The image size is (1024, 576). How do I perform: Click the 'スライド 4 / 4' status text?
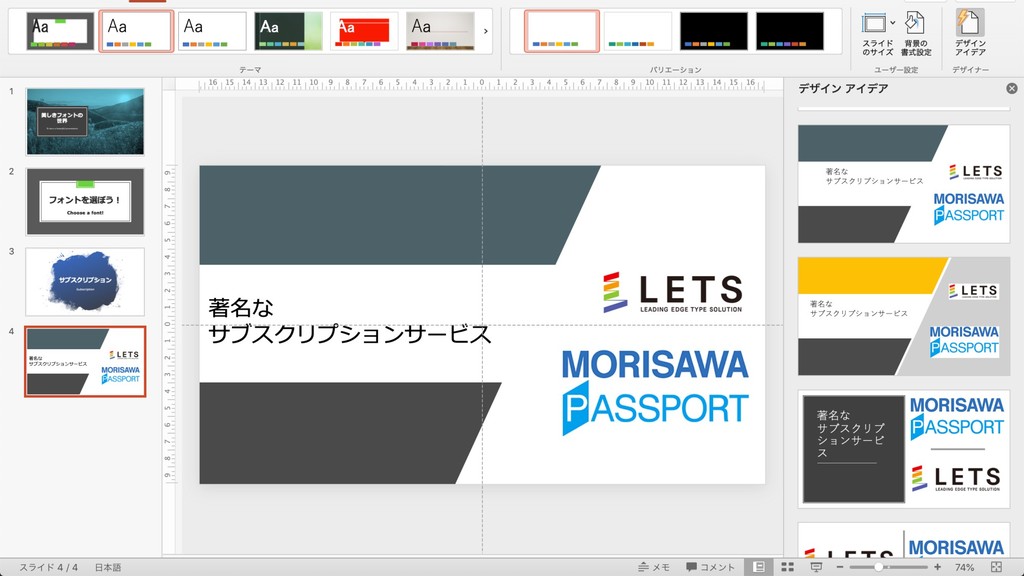click(x=48, y=567)
